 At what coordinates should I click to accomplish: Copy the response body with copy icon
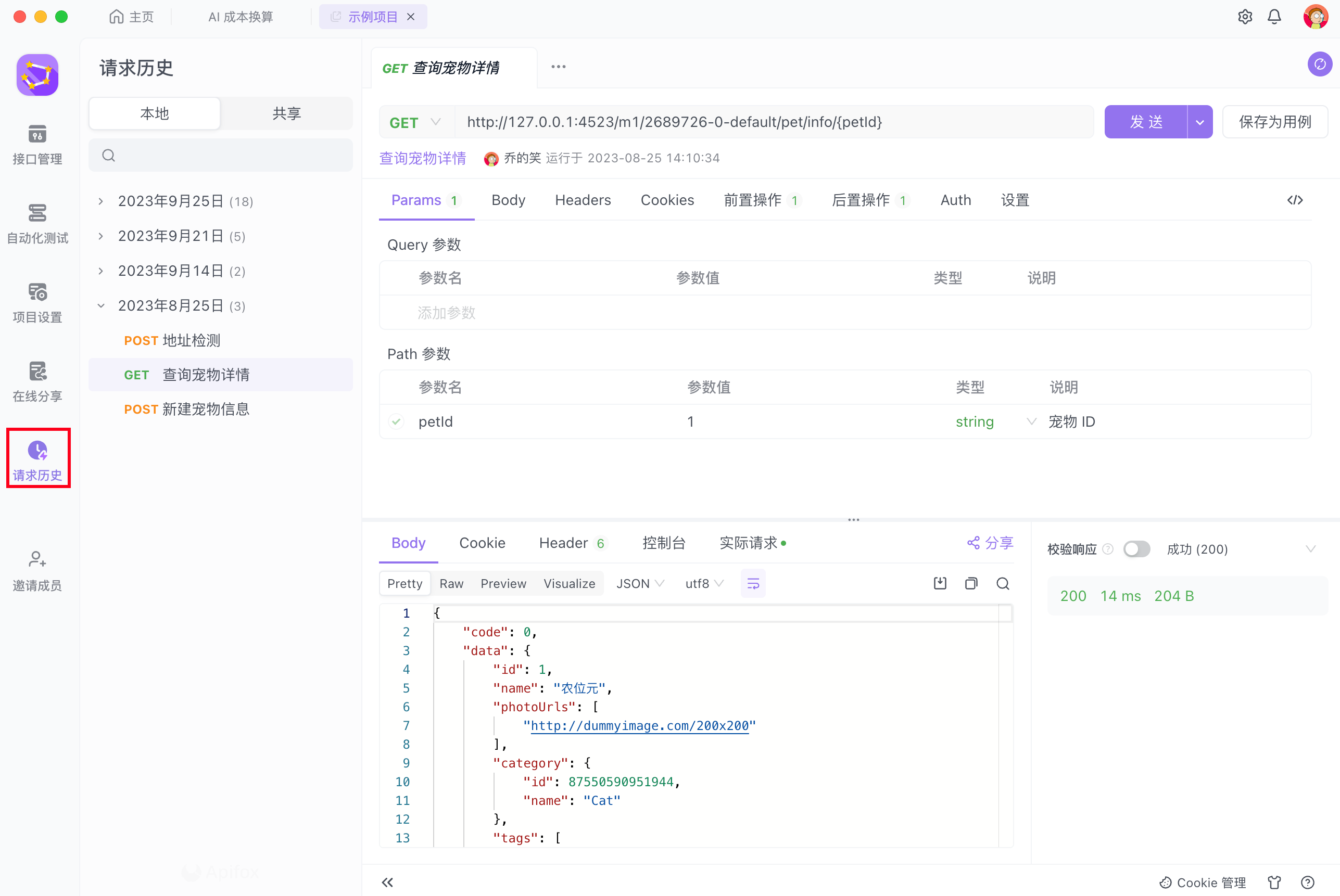coord(971,583)
